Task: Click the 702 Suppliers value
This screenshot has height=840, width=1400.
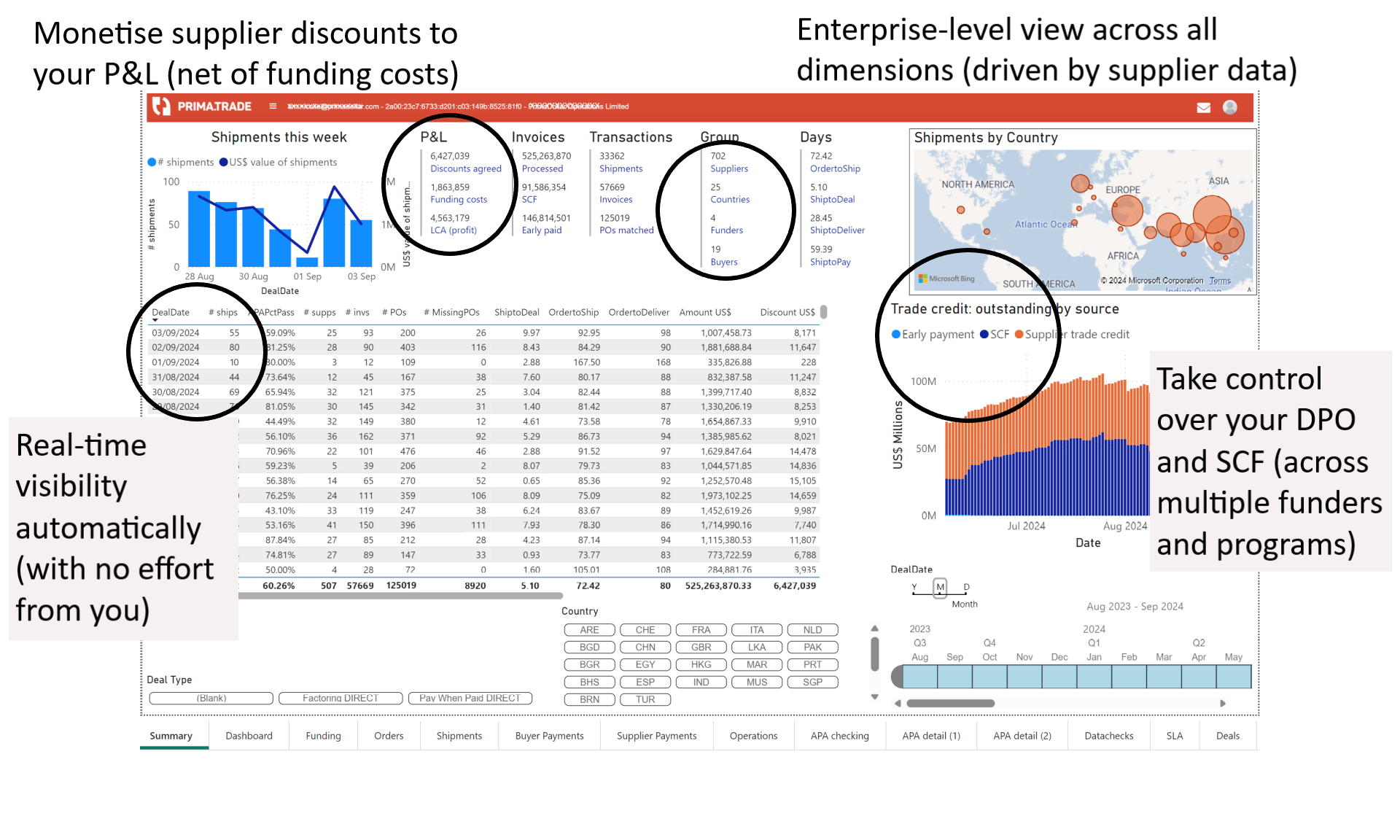Action: click(x=718, y=156)
